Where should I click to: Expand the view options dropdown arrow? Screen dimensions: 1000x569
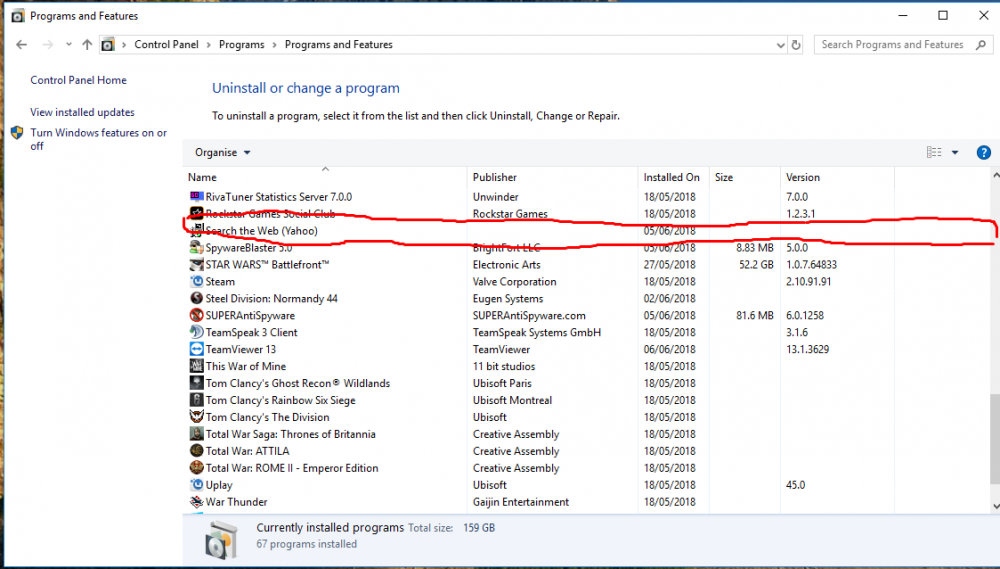(954, 153)
